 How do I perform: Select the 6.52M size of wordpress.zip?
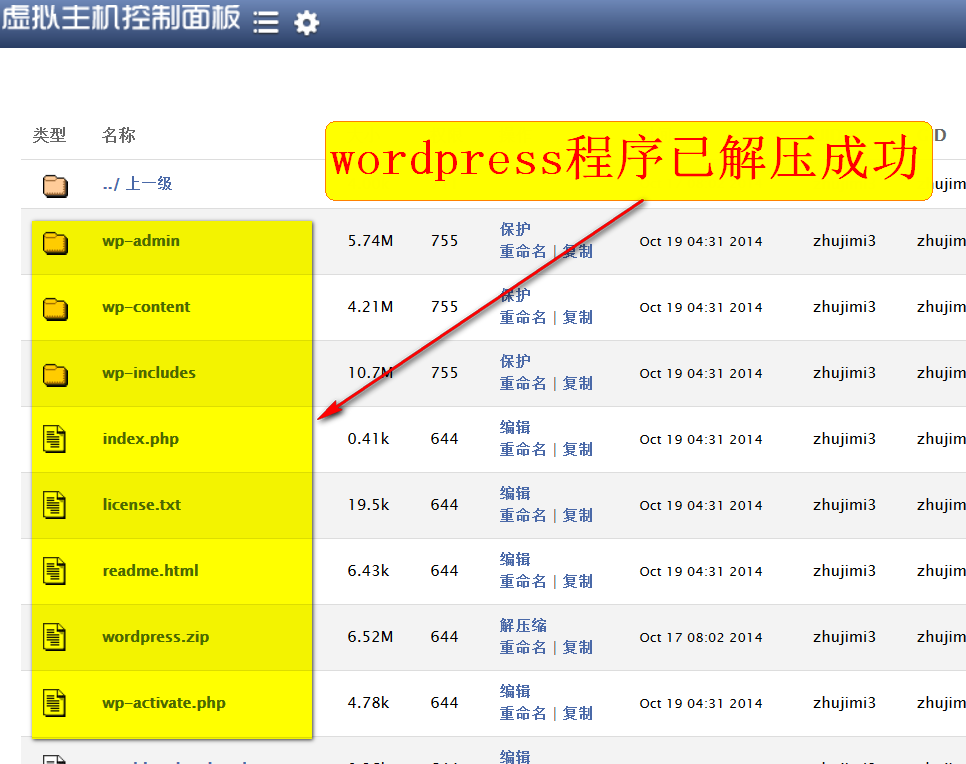(370, 636)
